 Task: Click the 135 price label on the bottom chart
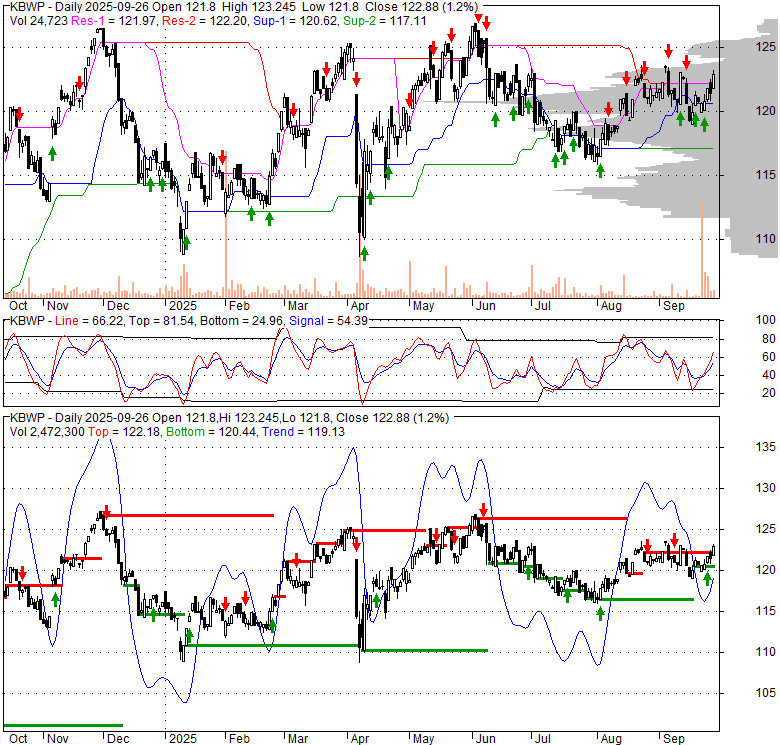tap(766, 447)
